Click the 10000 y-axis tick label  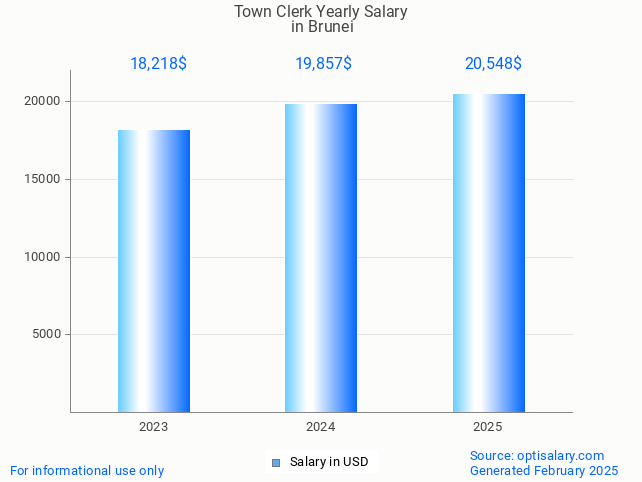click(x=44, y=257)
